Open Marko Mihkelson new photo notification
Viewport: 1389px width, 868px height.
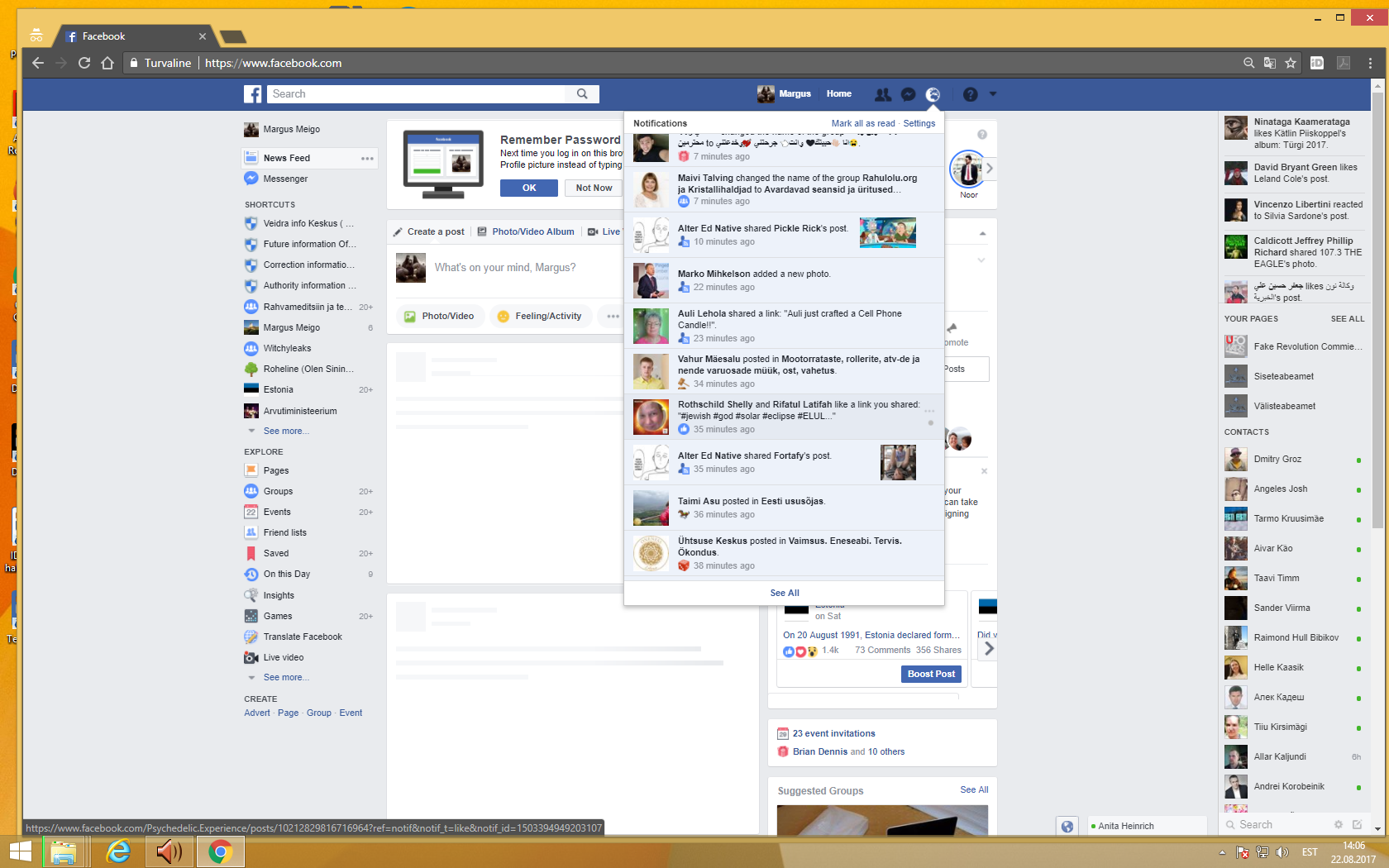pyautogui.click(x=784, y=281)
